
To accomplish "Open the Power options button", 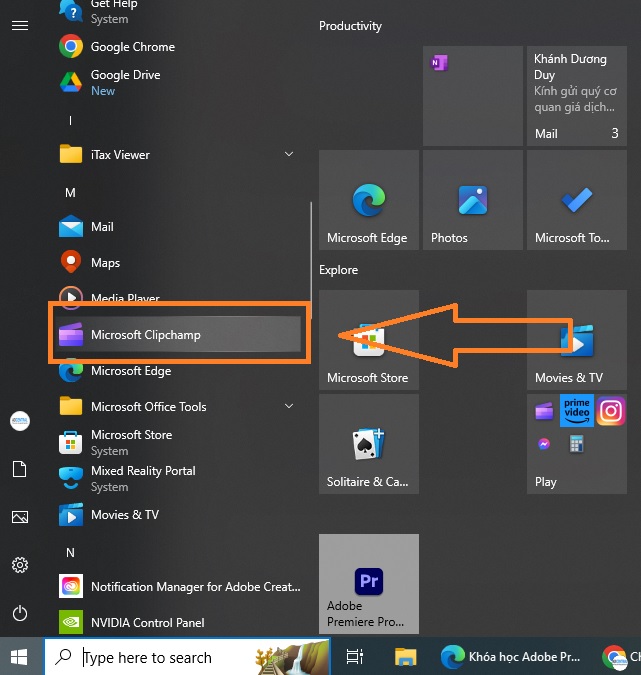I will [x=19, y=613].
